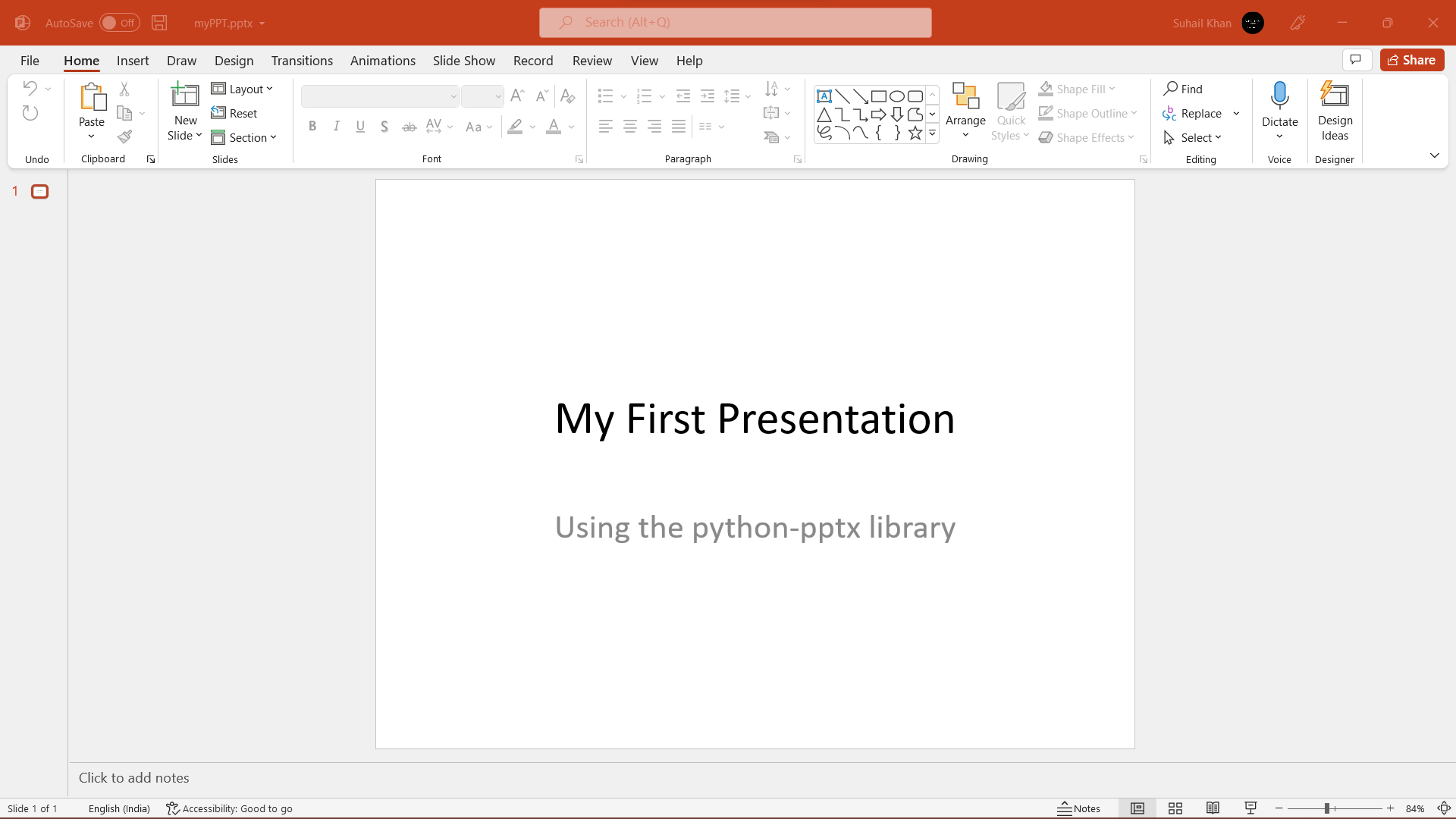Viewport: 1456px width, 819px height.
Task: Enable Accessibility checker status toggle
Action: [x=228, y=808]
